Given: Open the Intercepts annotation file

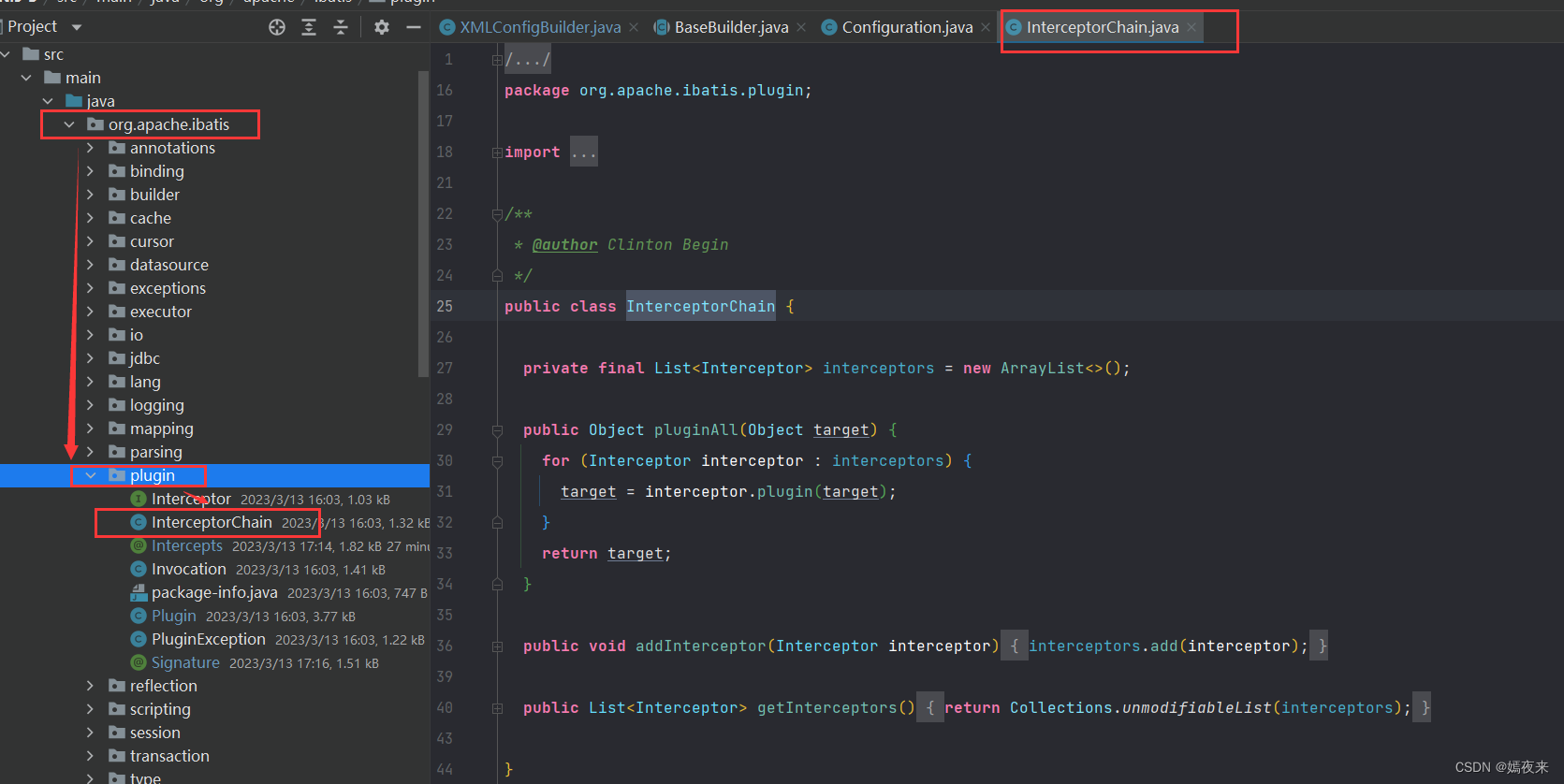Looking at the screenshot, I should point(187,545).
